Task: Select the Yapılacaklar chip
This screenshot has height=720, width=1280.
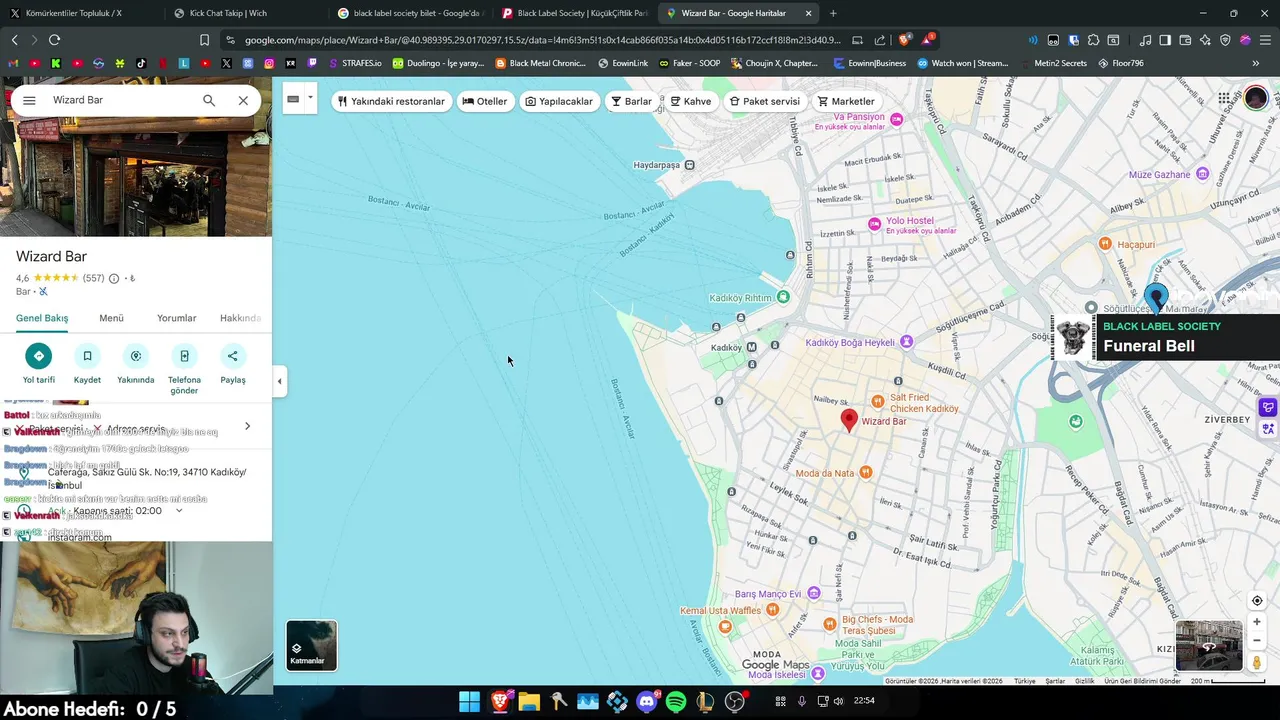Action: pos(559,101)
